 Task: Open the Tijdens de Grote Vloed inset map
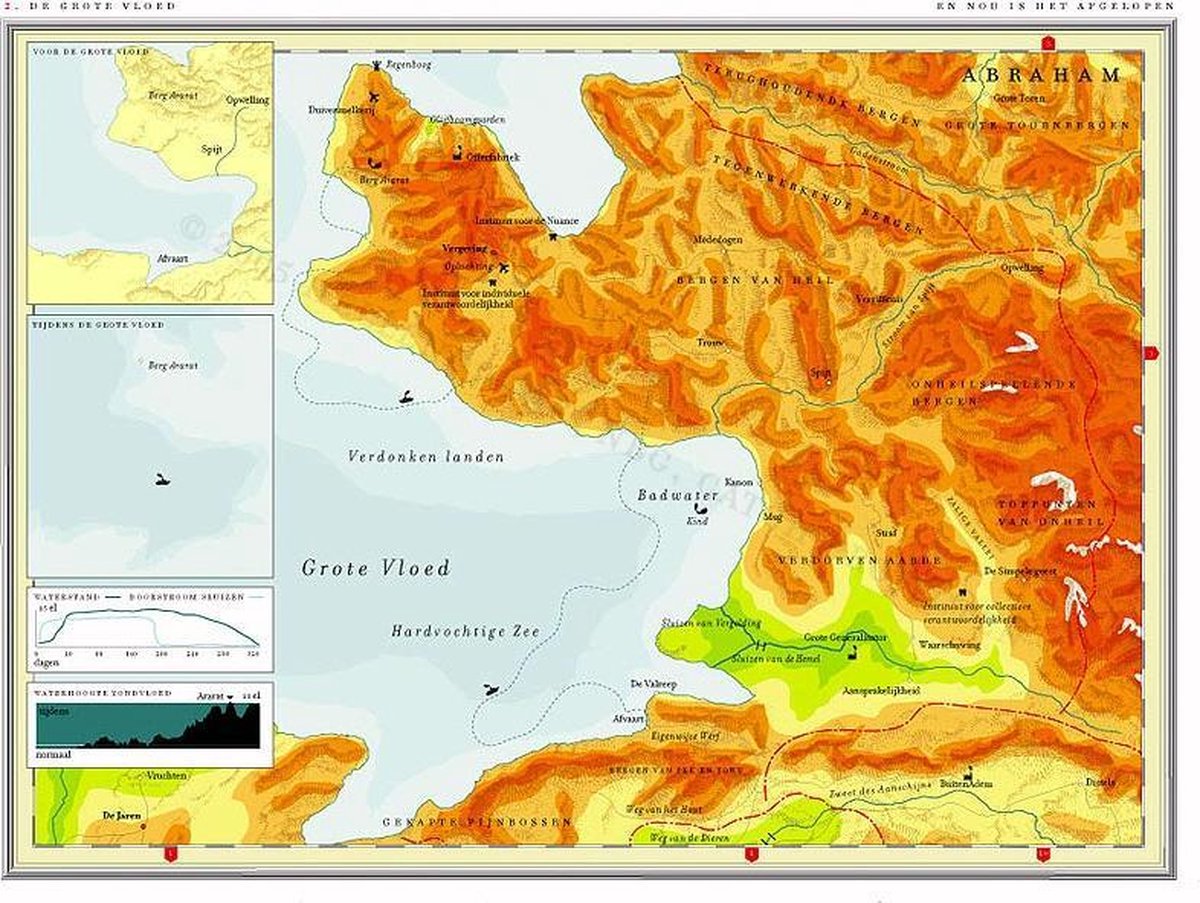click(x=150, y=446)
